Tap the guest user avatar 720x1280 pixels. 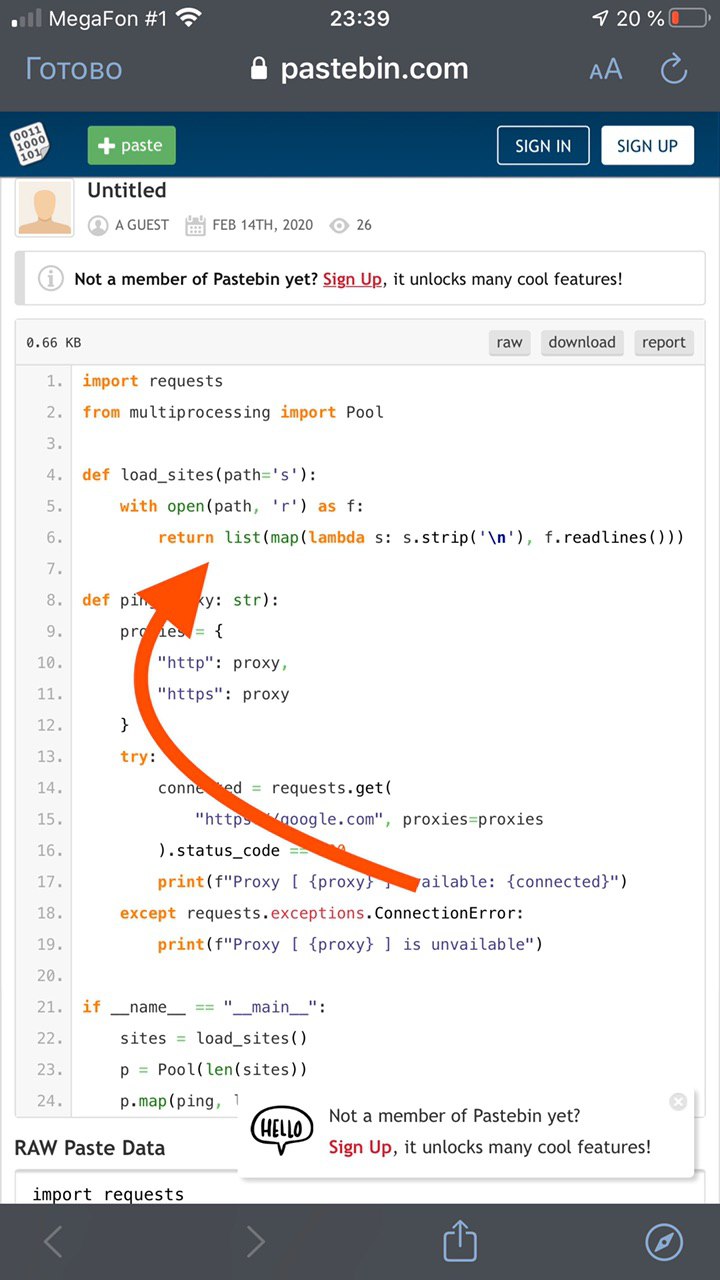[45, 208]
